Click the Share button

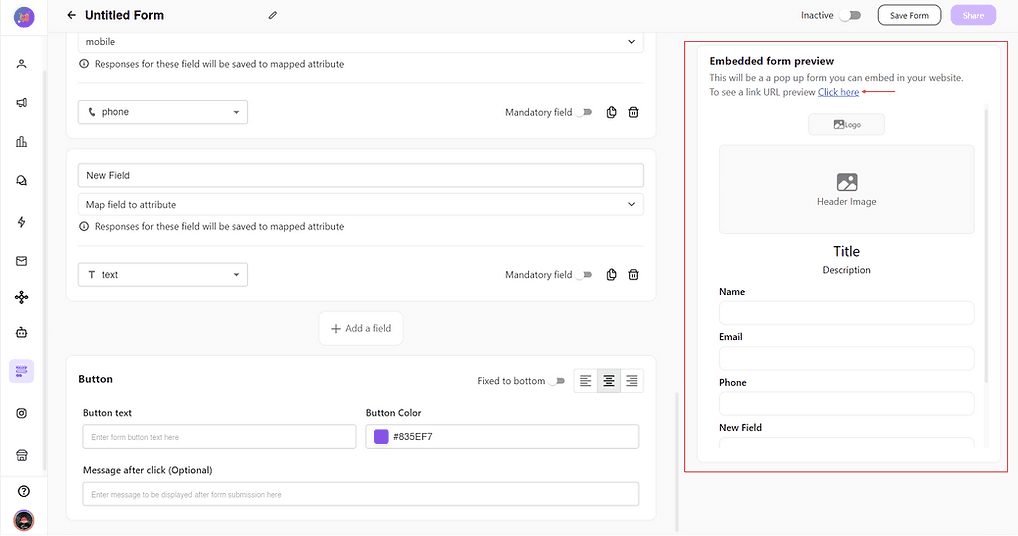point(973,15)
